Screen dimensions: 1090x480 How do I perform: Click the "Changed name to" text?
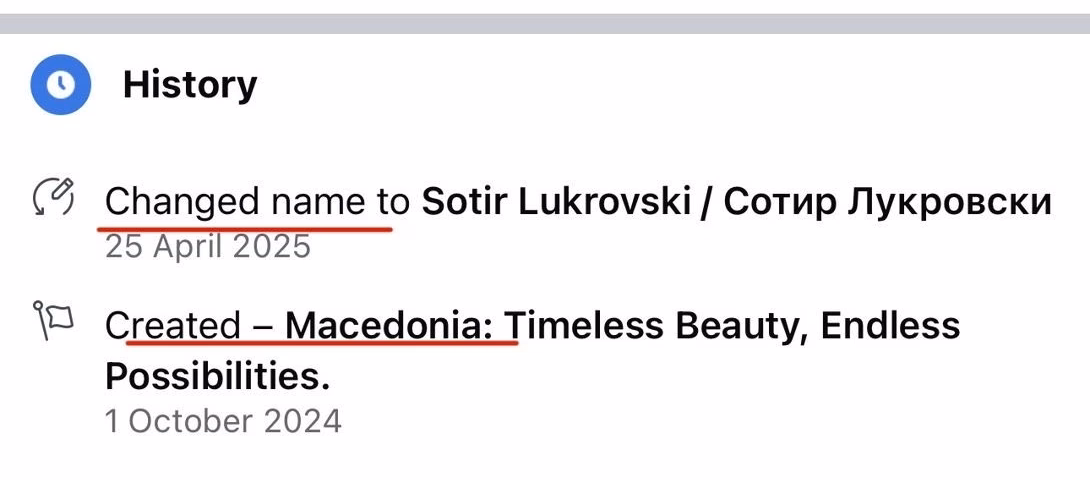[x=257, y=202]
